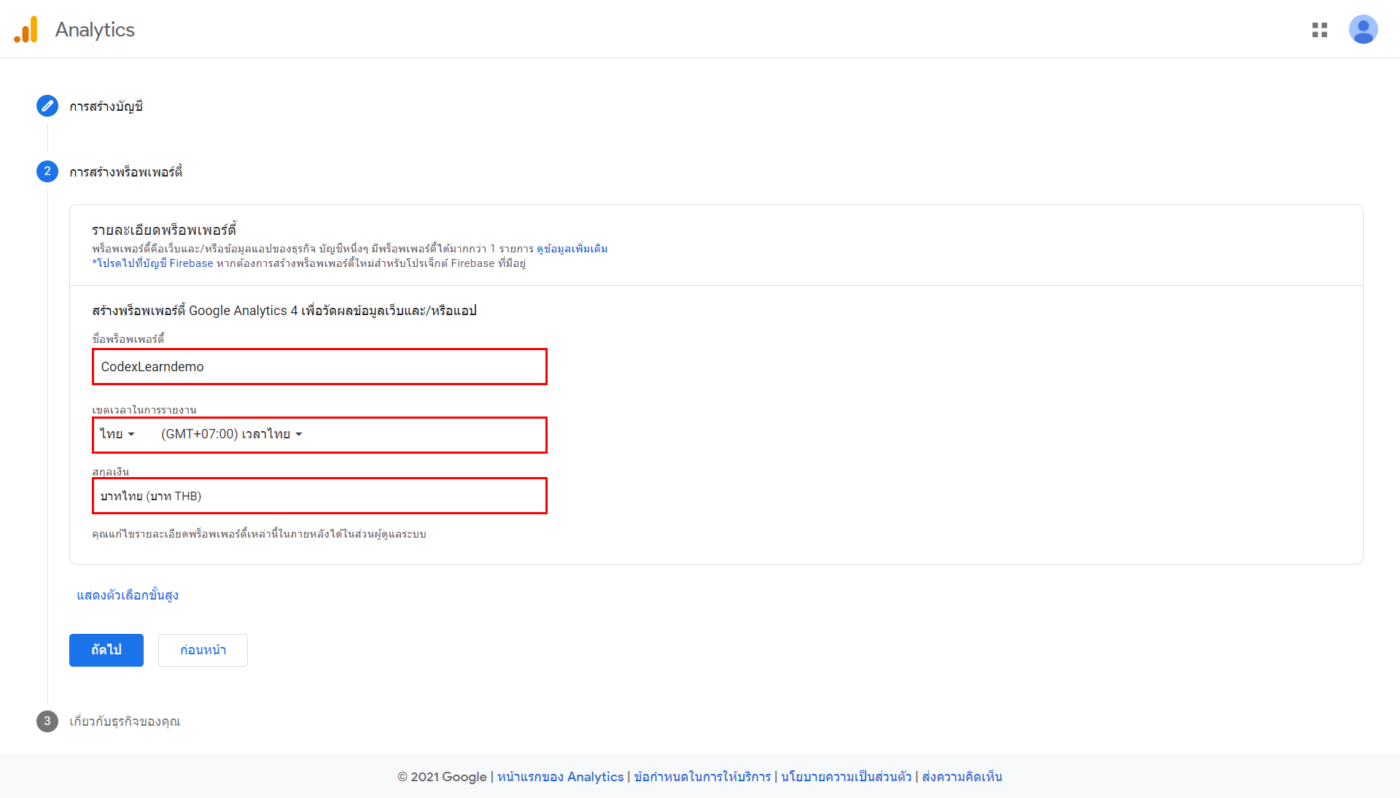Open the ไทย country dropdown
Image resolution: width=1400 pixels, height=798 pixels.
coord(117,434)
